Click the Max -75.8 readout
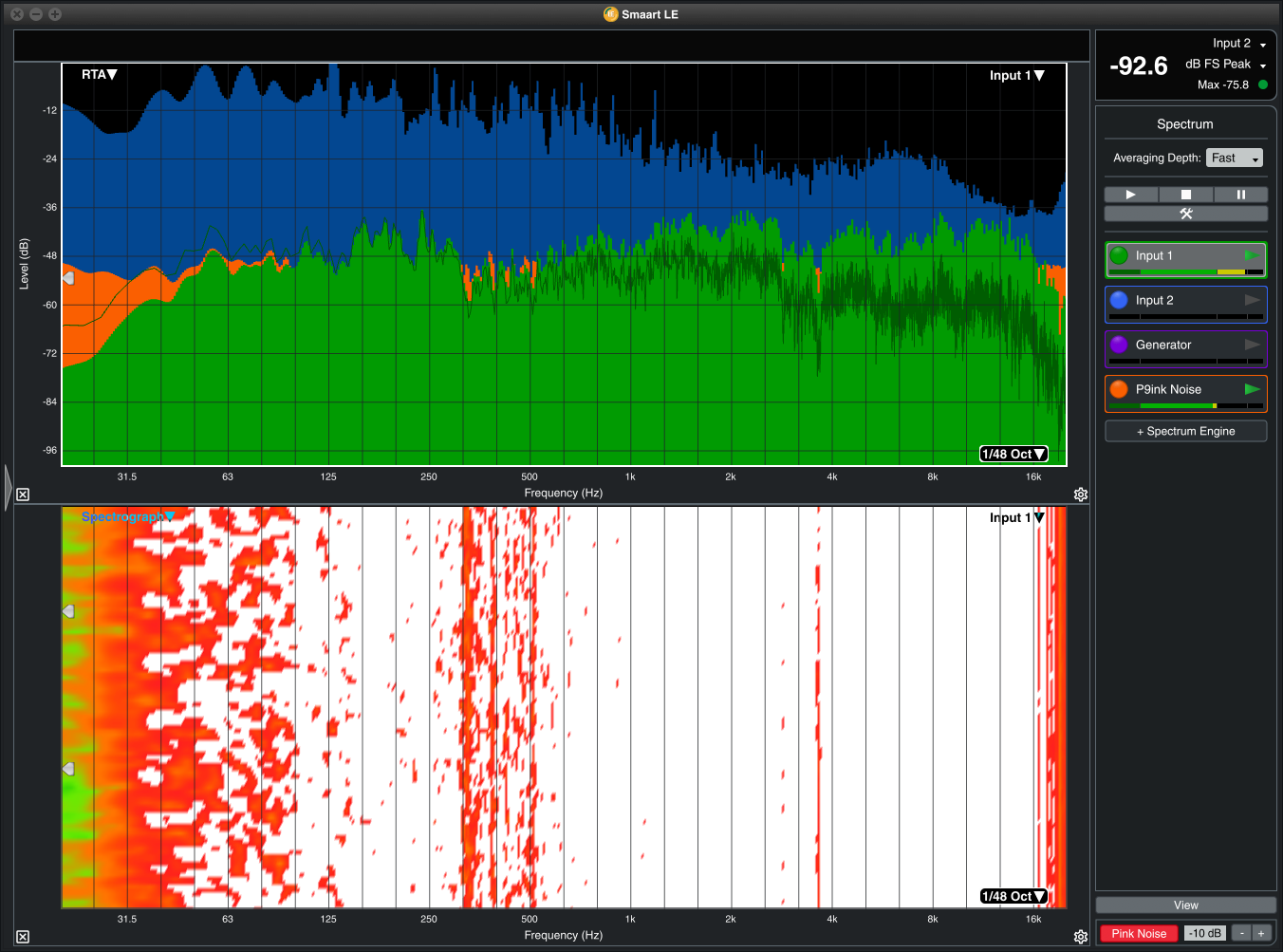Image resolution: width=1283 pixels, height=952 pixels. tap(1222, 84)
